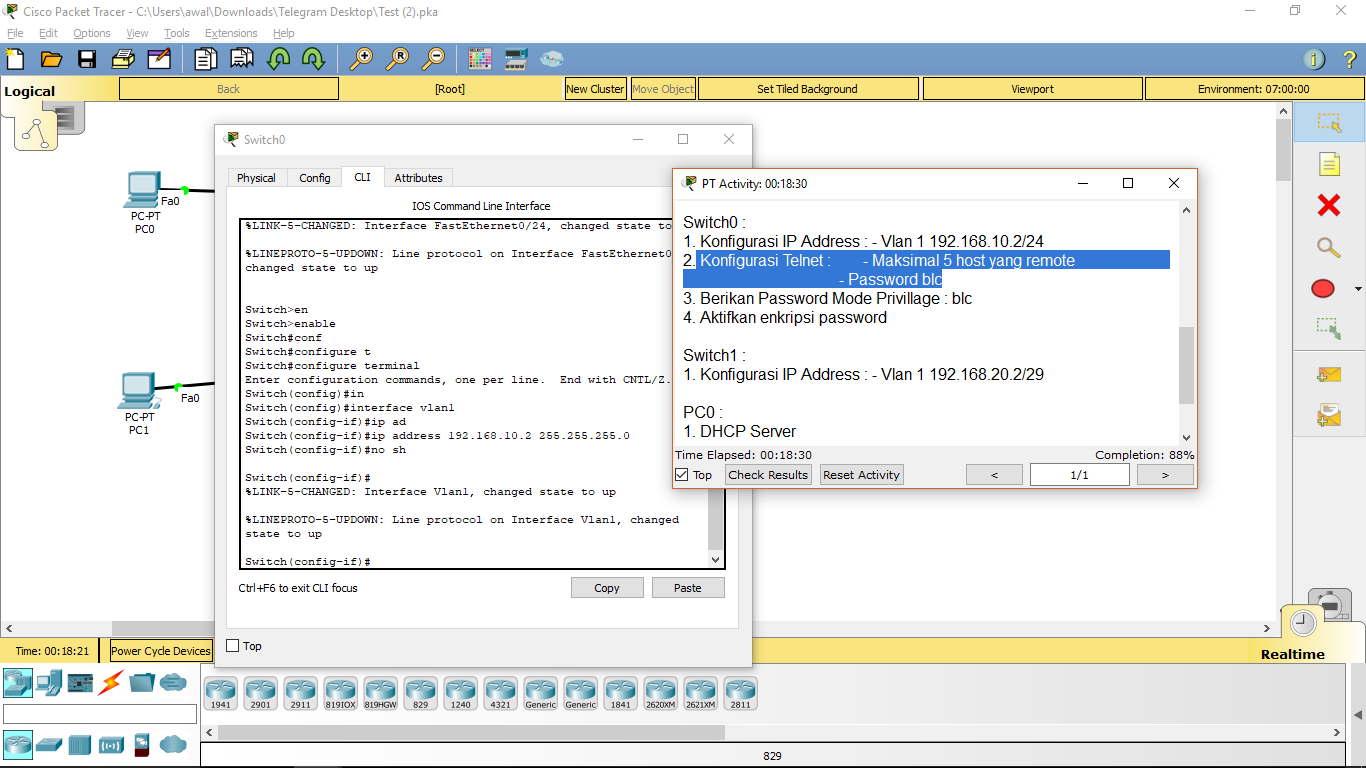
Task: Open the Custom Devices Dialog icon
Action: click(x=516, y=59)
